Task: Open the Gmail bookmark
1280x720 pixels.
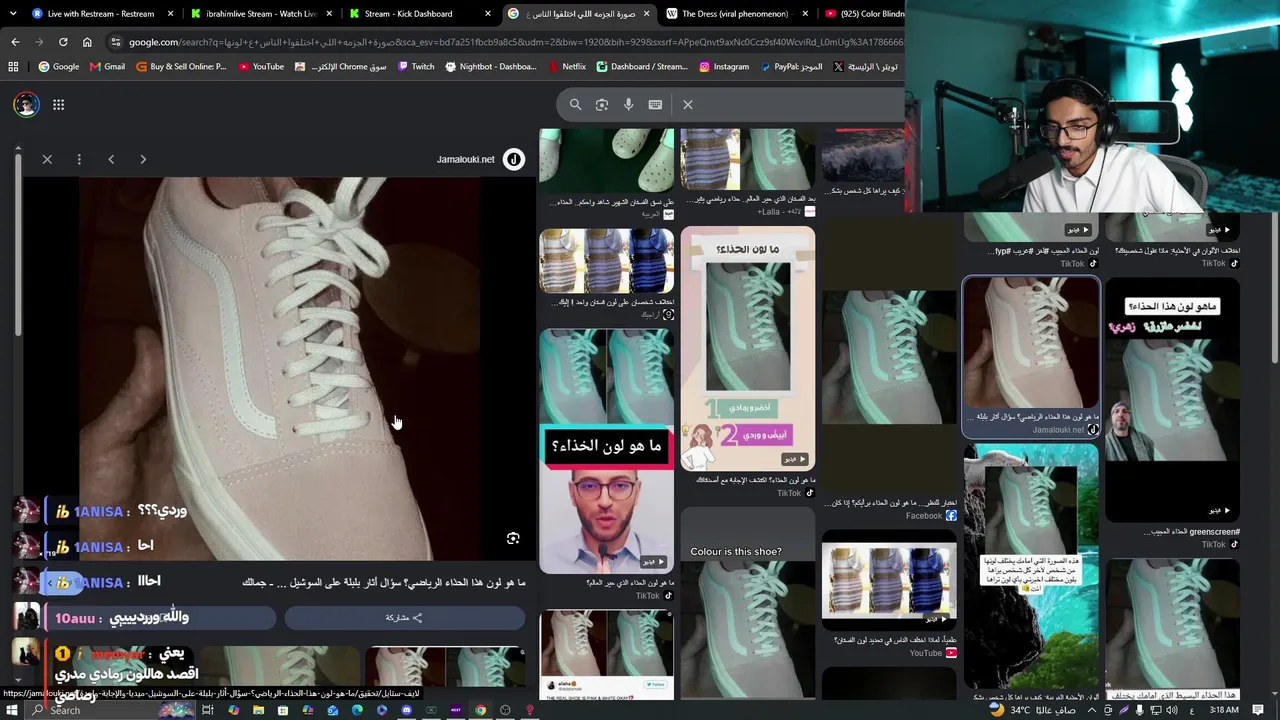Action: tap(107, 67)
